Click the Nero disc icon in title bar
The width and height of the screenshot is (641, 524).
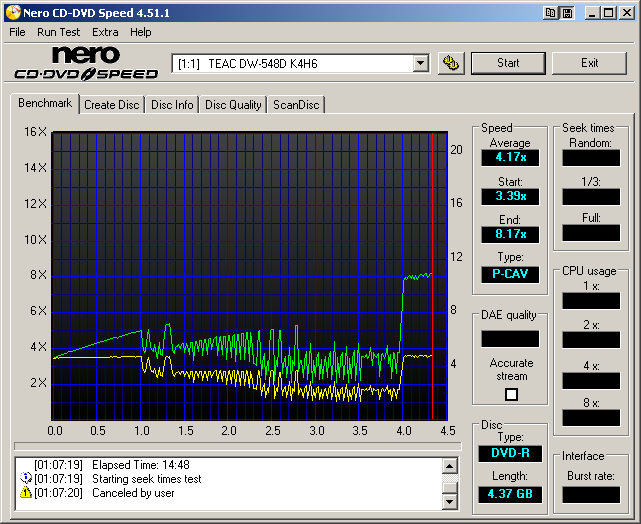click(x=13, y=13)
